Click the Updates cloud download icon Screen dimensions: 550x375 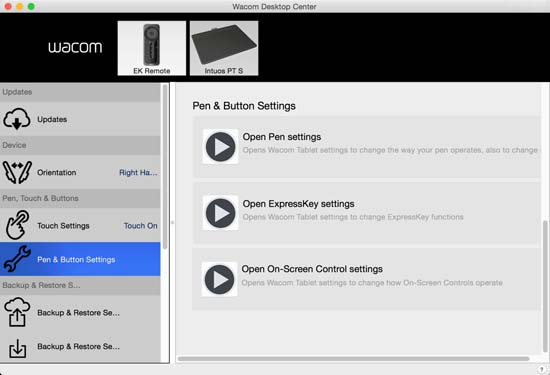pos(16,119)
